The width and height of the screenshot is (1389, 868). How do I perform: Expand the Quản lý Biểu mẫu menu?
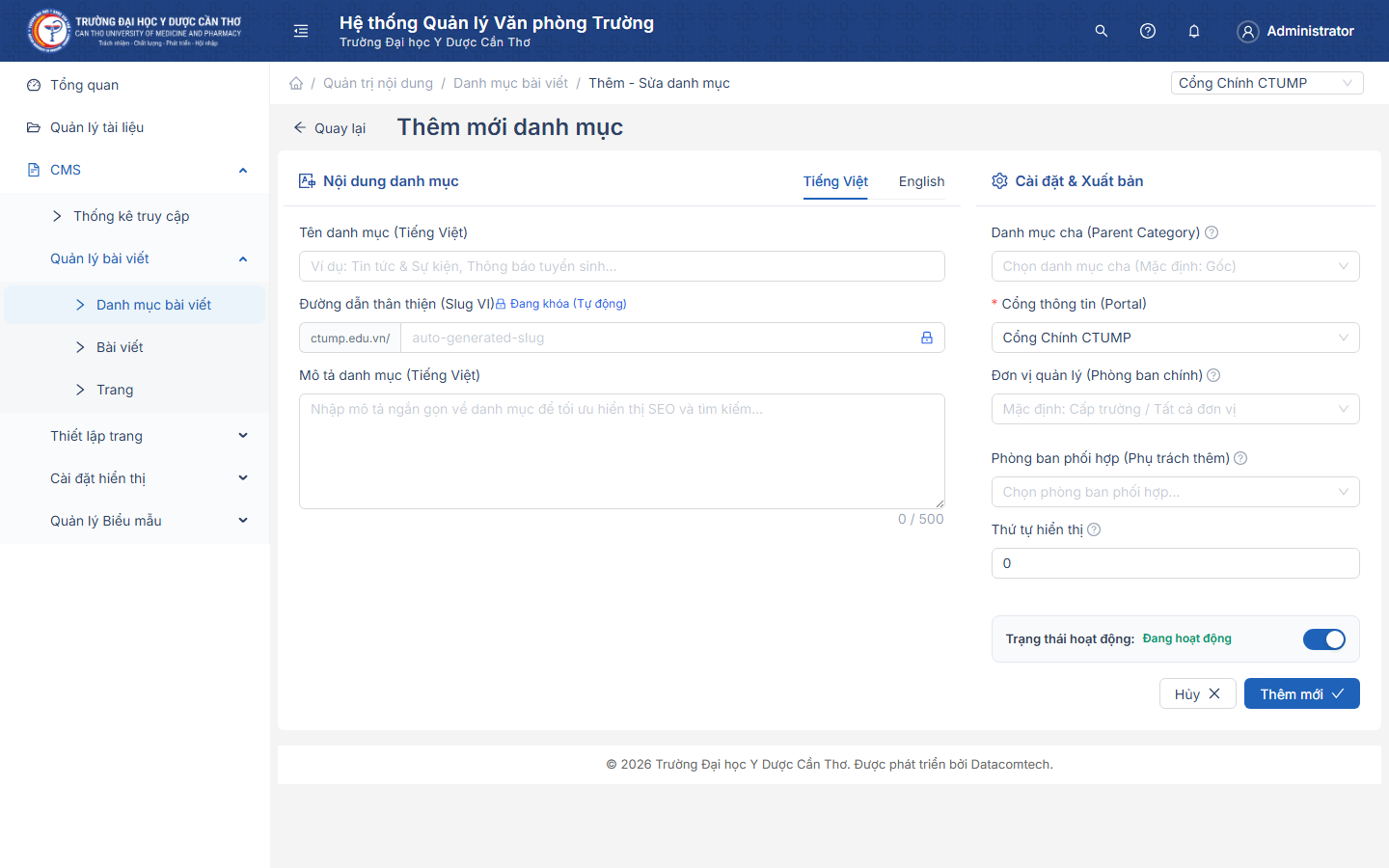[x=135, y=521]
